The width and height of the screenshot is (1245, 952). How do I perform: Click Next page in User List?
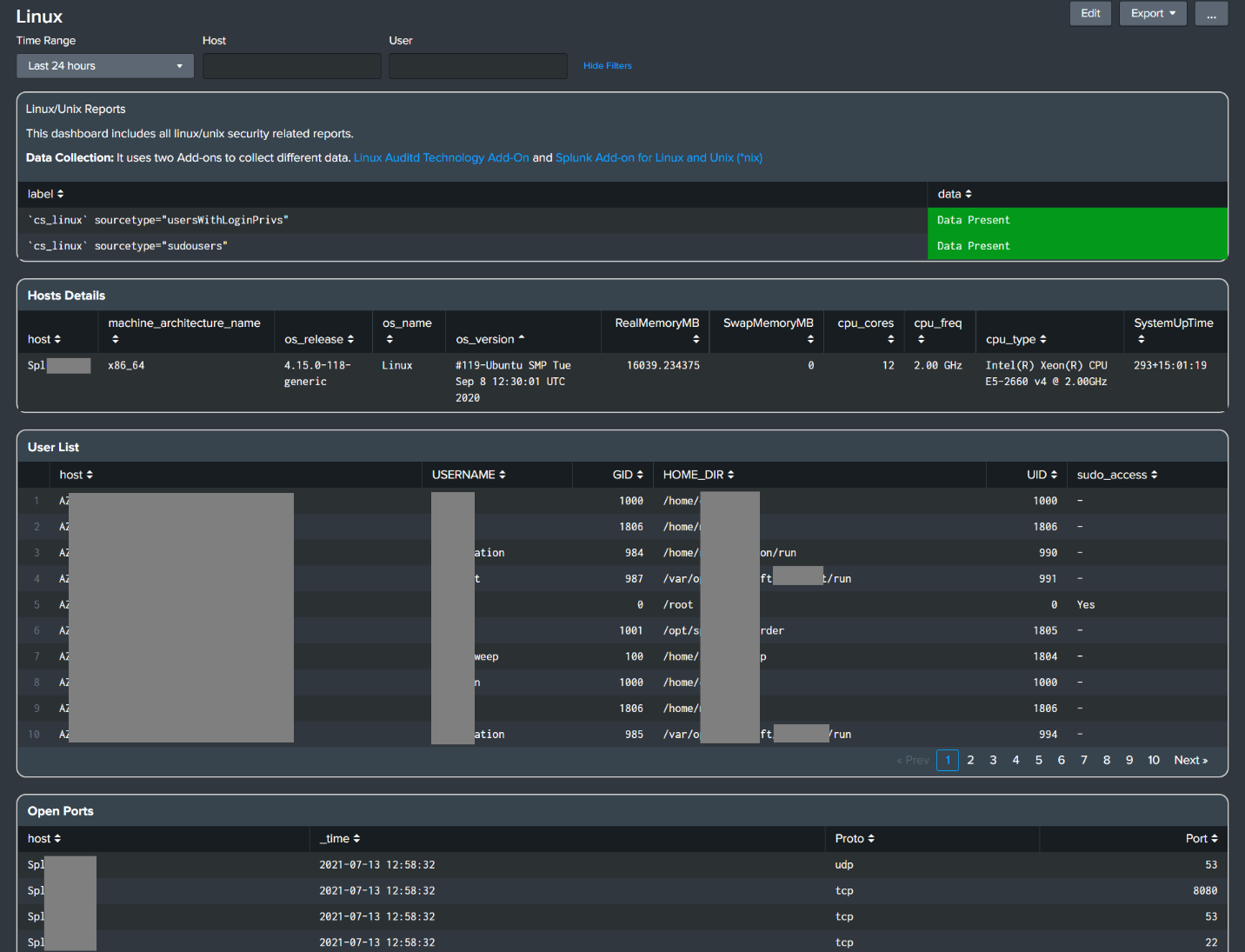1191,760
